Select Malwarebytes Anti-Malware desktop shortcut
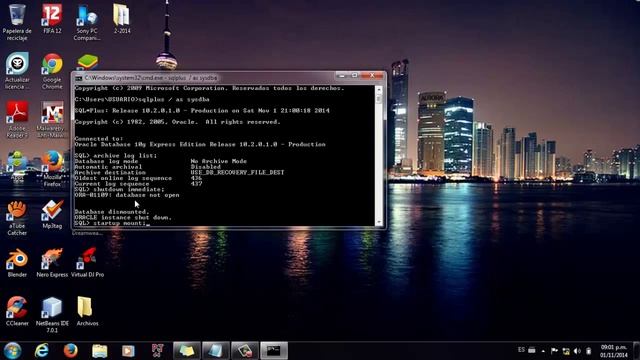This screenshot has height=360, width=640. [51, 119]
